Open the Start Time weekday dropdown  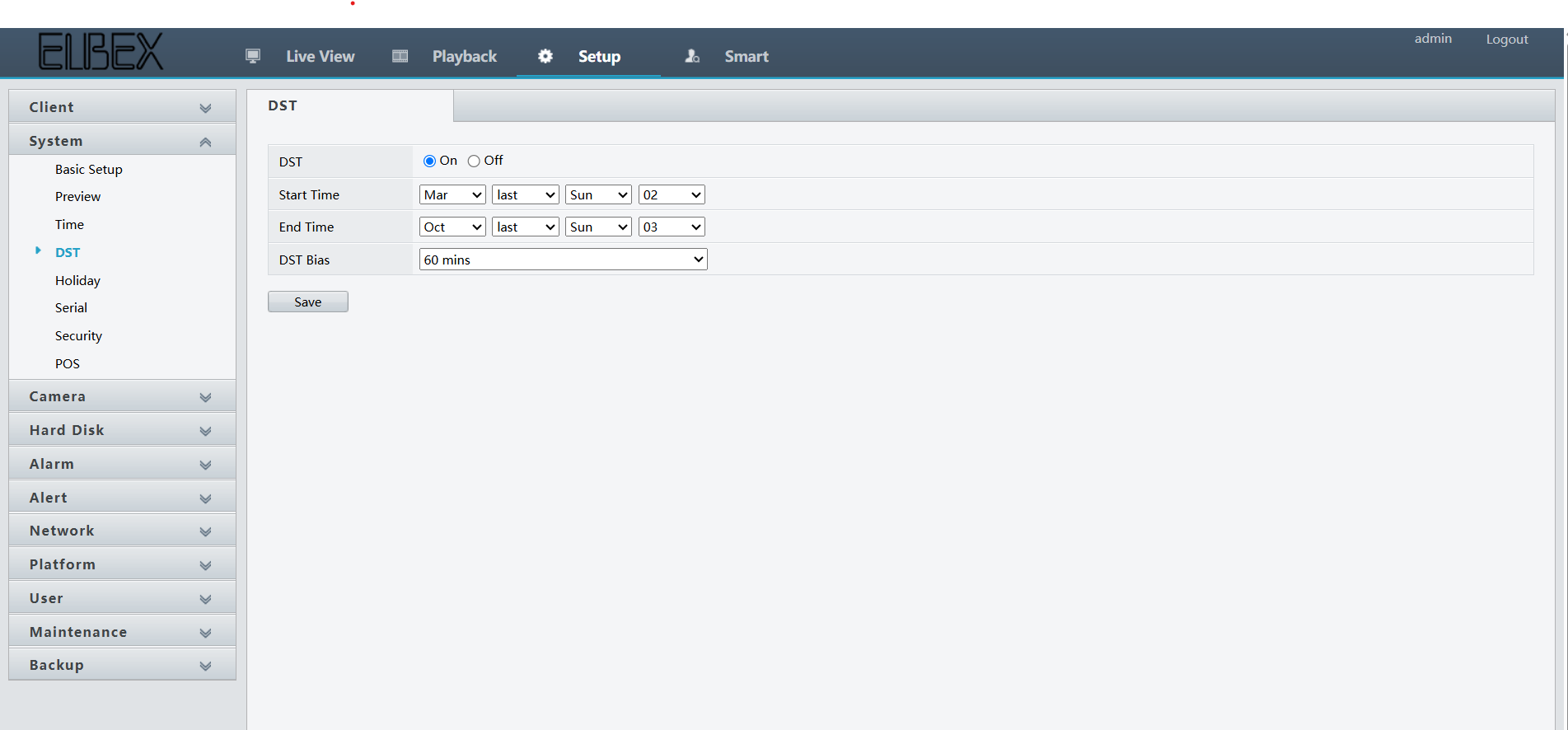tap(598, 194)
